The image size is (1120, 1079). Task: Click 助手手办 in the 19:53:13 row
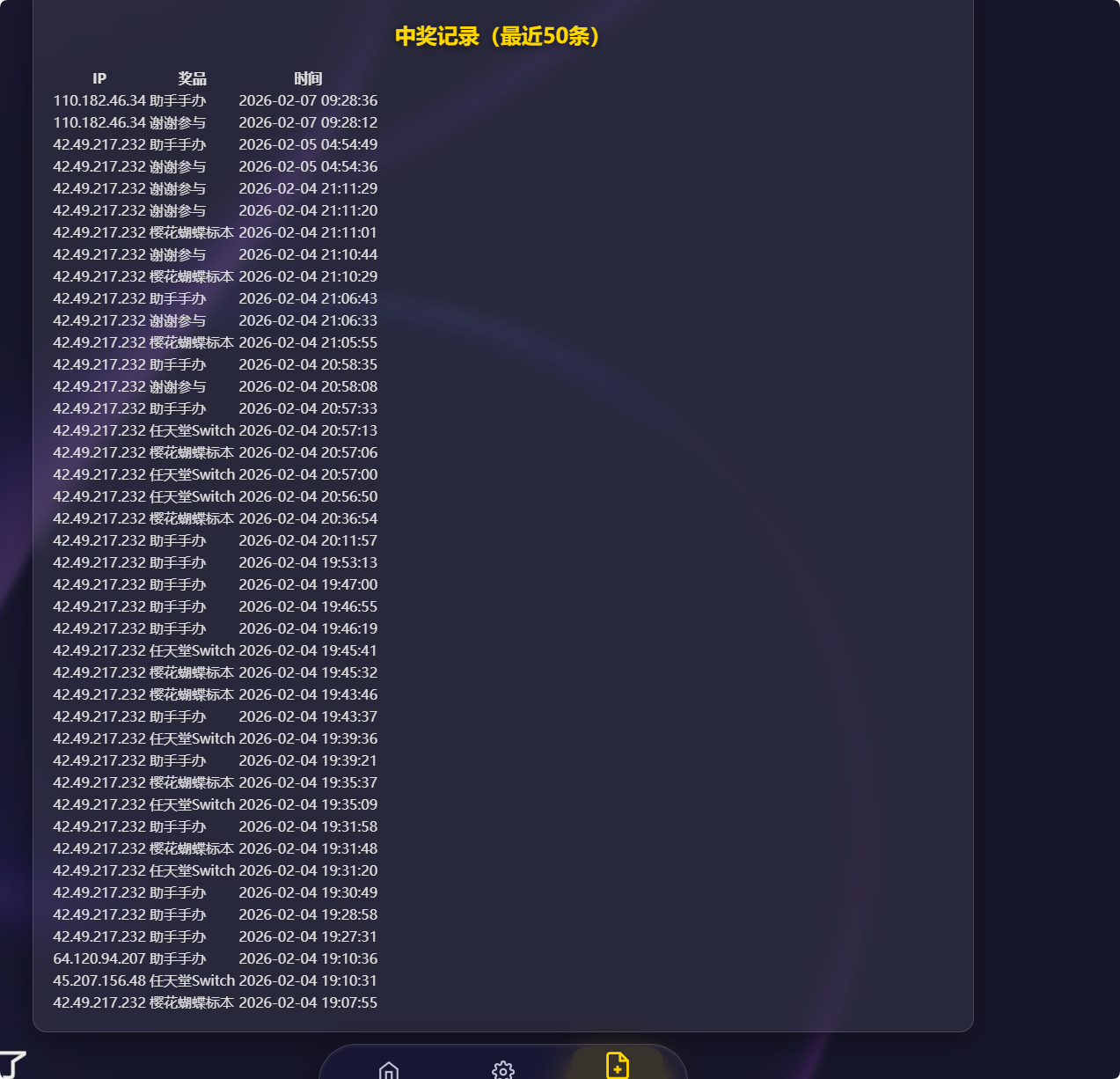tap(178, 562)
